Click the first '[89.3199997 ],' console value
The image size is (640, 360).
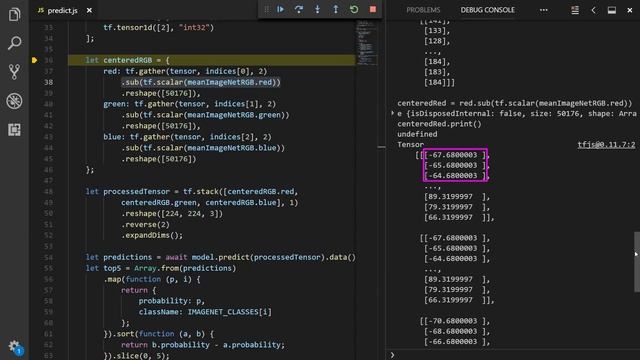(x=457, y=196)
